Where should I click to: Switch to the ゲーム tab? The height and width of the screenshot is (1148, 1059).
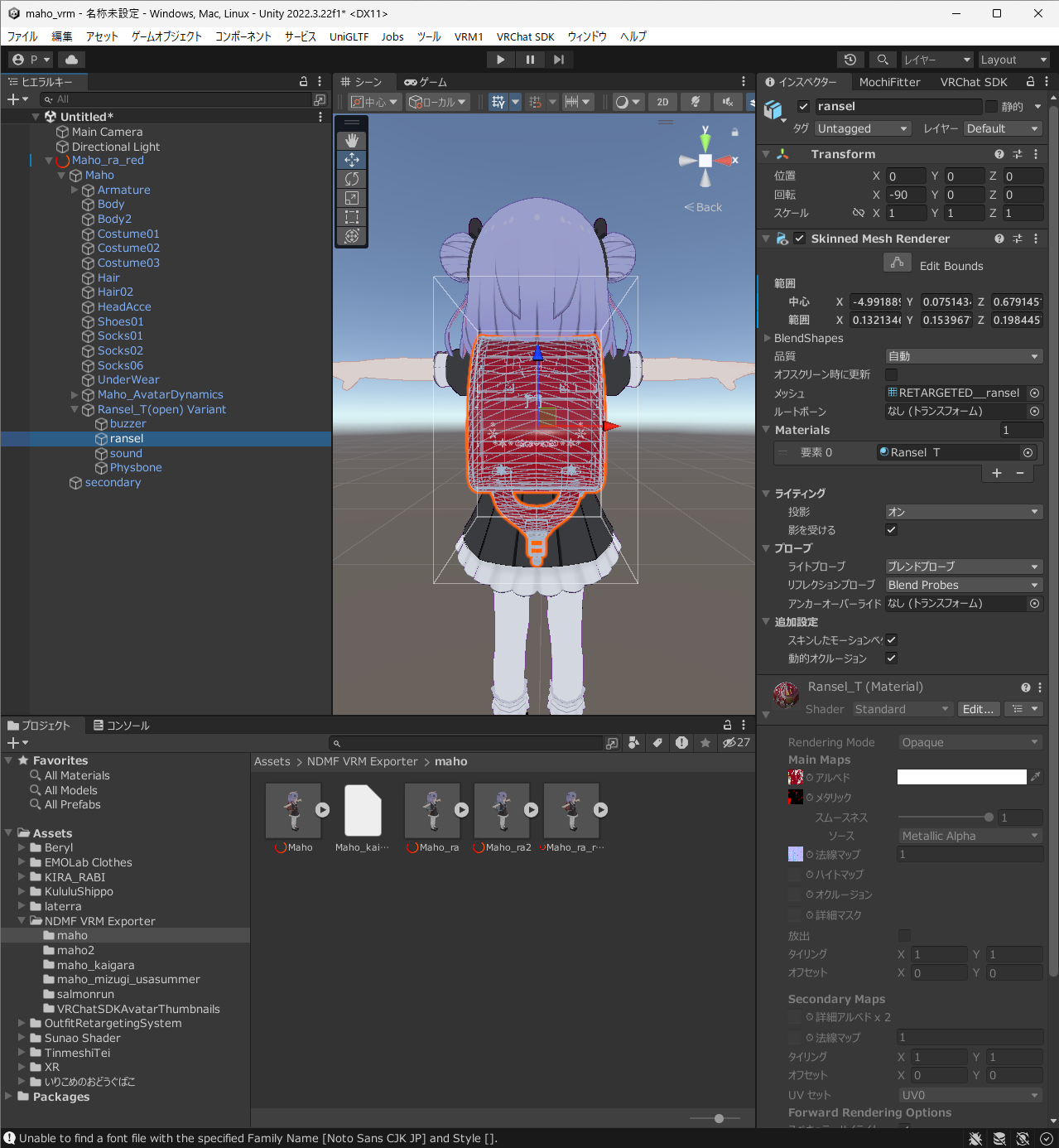[426, 82]
